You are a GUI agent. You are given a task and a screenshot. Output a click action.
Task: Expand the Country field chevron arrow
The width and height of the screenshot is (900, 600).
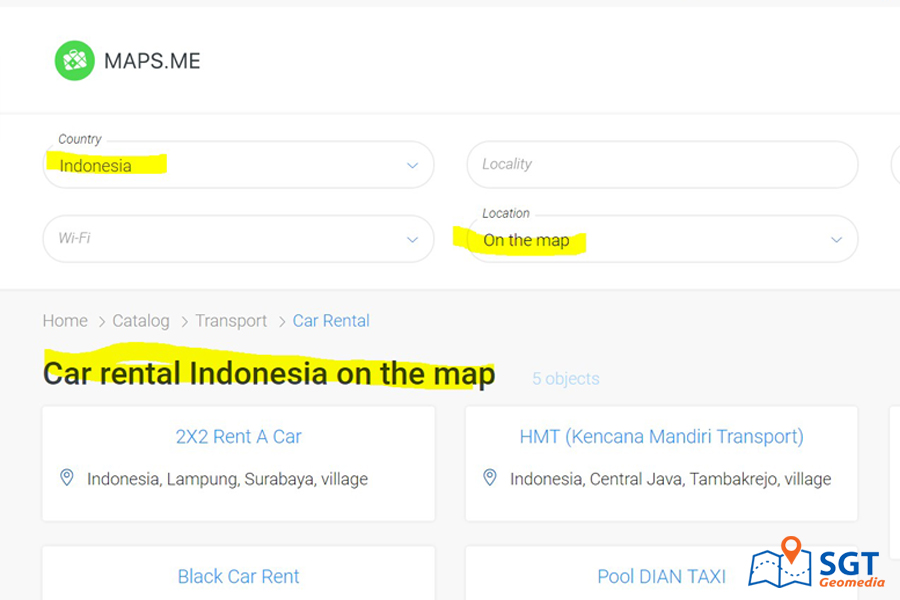pyautogui.click(x=412, y=165)
